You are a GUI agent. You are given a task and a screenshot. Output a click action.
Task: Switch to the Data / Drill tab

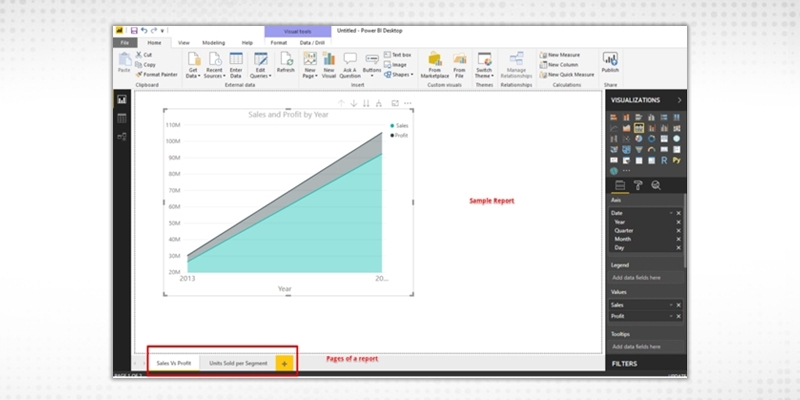click(312, 43)
